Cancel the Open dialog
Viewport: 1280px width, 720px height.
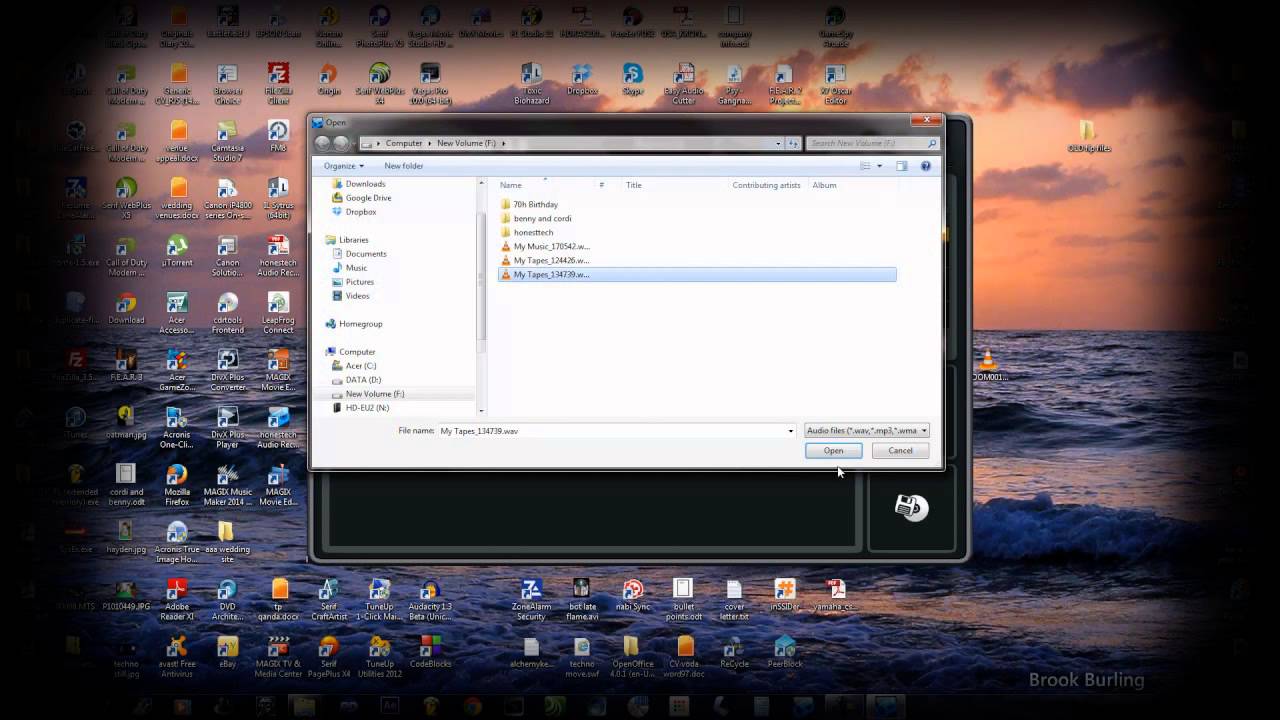[x=900, y=450]
